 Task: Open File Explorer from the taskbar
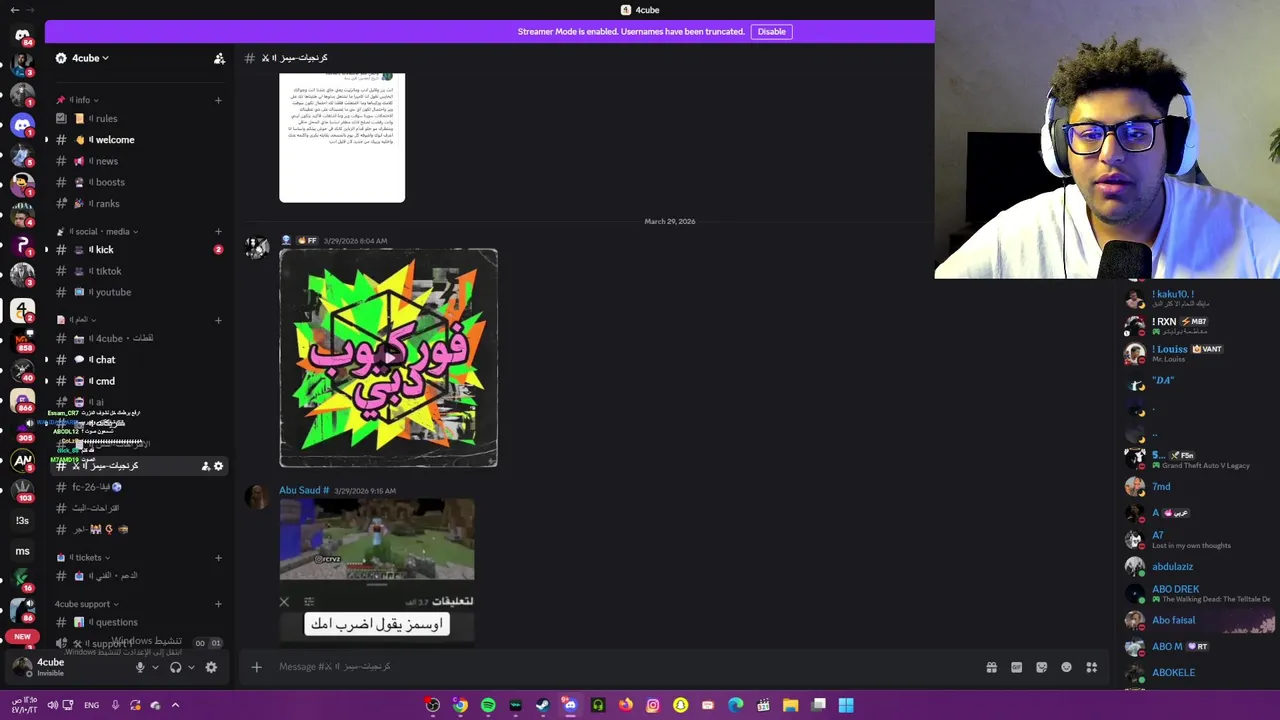tap(790, 705)
